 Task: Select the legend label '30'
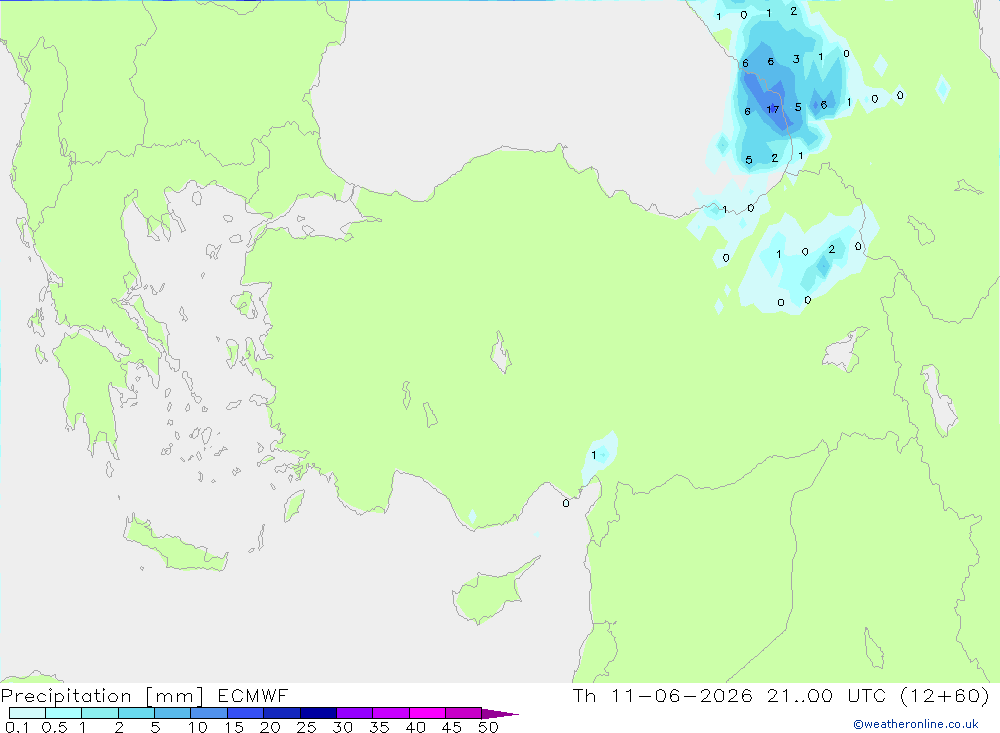pos(343,727)
